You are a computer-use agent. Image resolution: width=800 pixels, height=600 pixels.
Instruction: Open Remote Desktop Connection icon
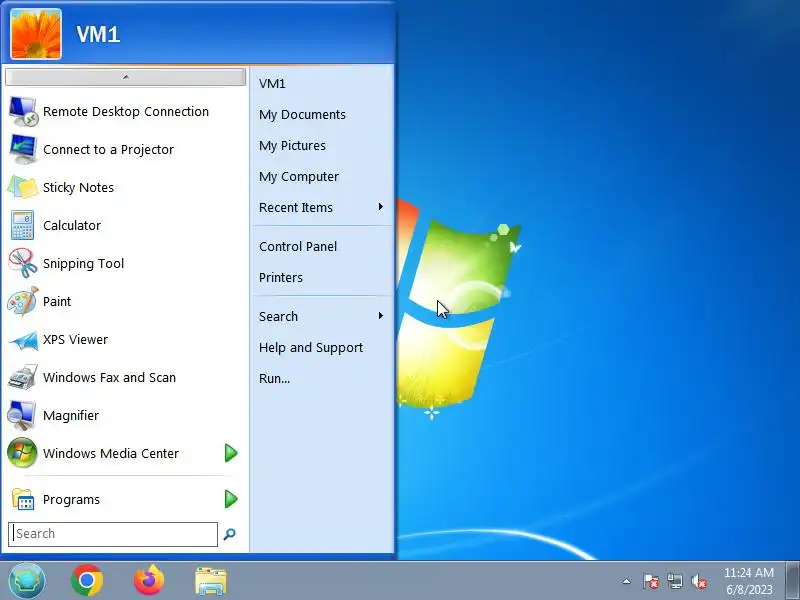coord(23,111)
